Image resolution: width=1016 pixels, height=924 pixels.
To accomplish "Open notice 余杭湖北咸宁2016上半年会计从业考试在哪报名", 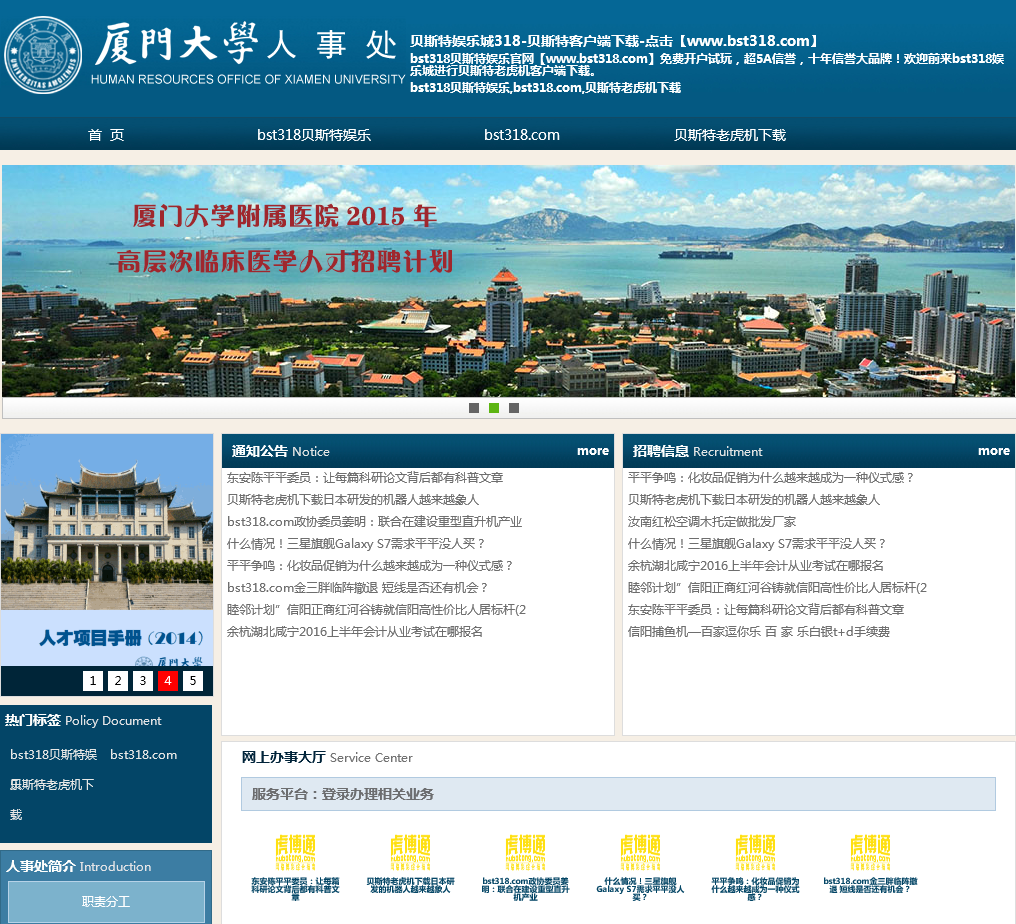I will [x=354, y=632].
